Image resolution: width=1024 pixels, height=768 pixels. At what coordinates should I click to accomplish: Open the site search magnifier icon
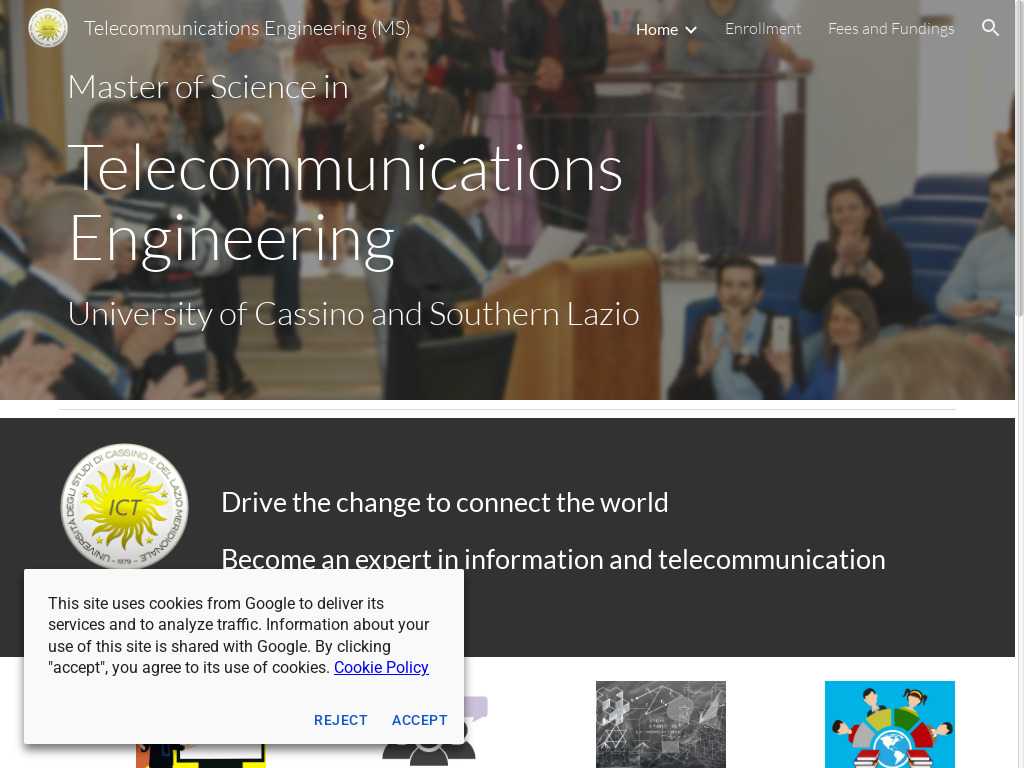pos(990,28)
